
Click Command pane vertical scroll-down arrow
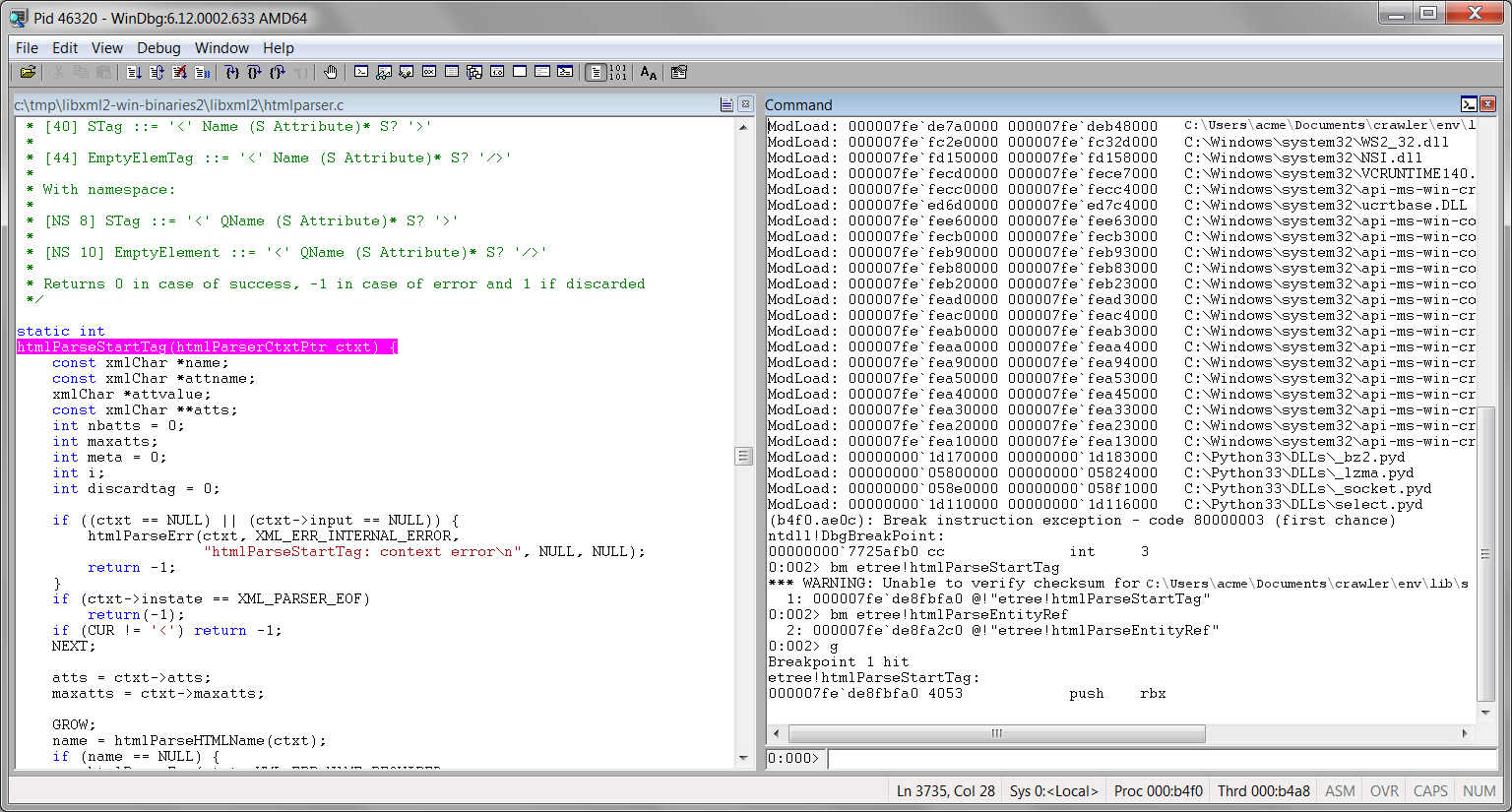(1485, 712)
